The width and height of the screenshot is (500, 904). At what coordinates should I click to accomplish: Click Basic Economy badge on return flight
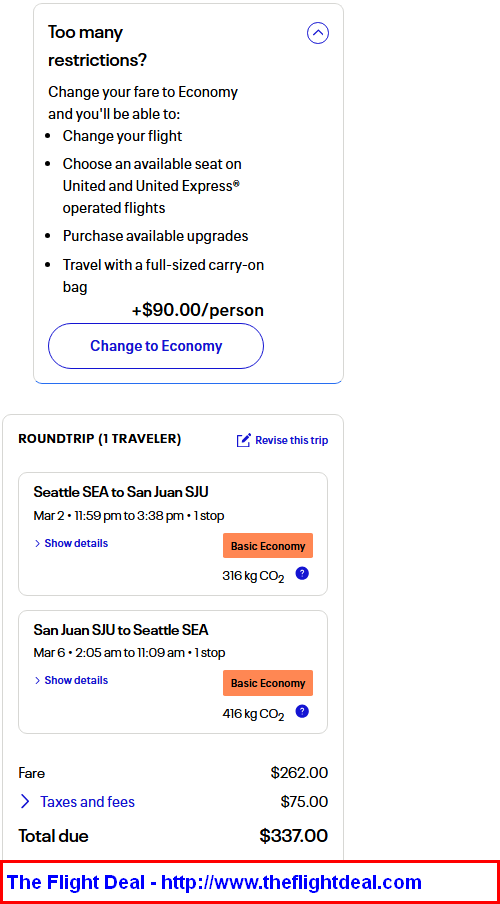coord(268,683)
